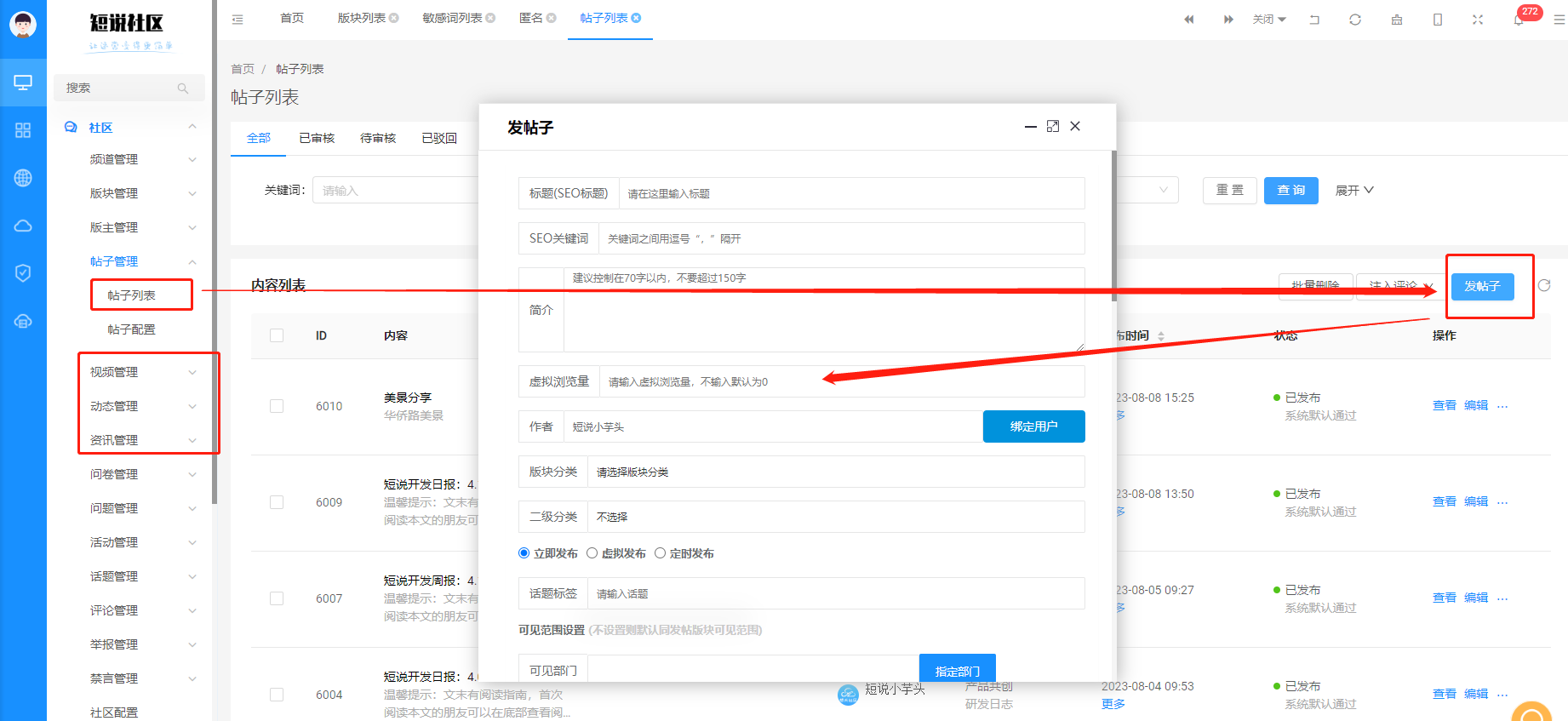Expand the 版主管理 submenu
1568x721 pixels.
[x=192, y=227]
